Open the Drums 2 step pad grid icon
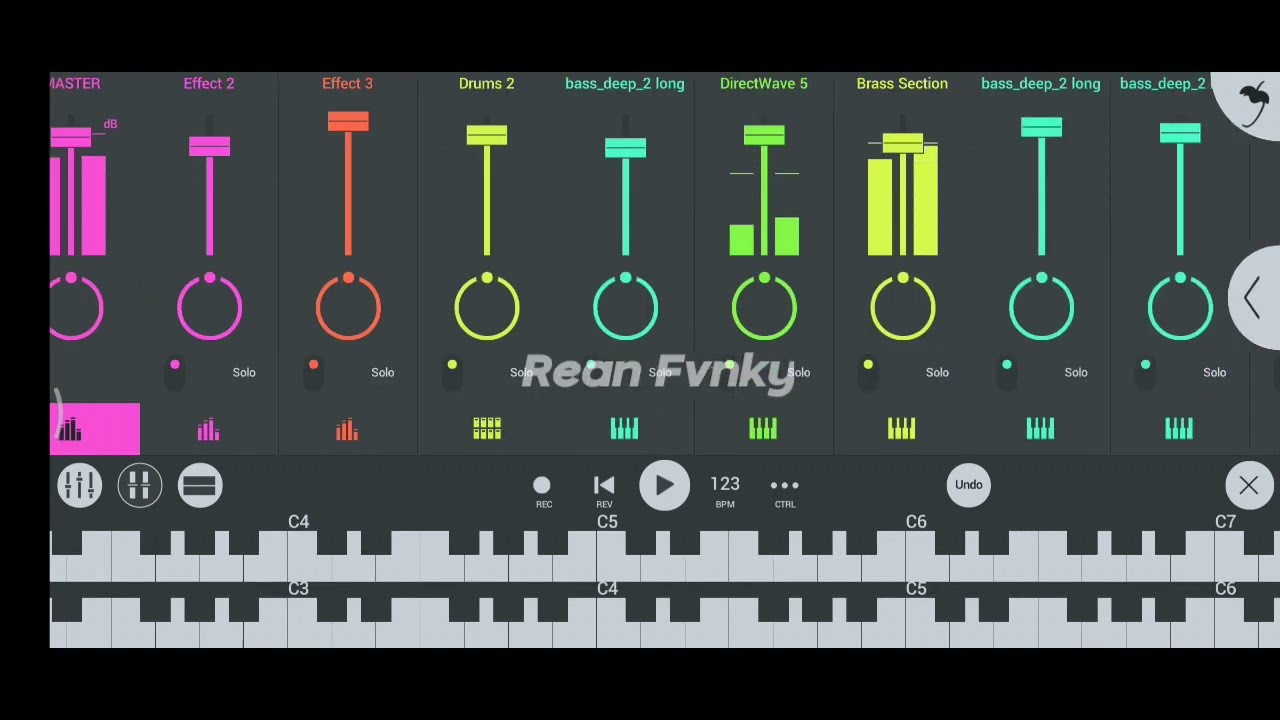 tap(487, 429)
